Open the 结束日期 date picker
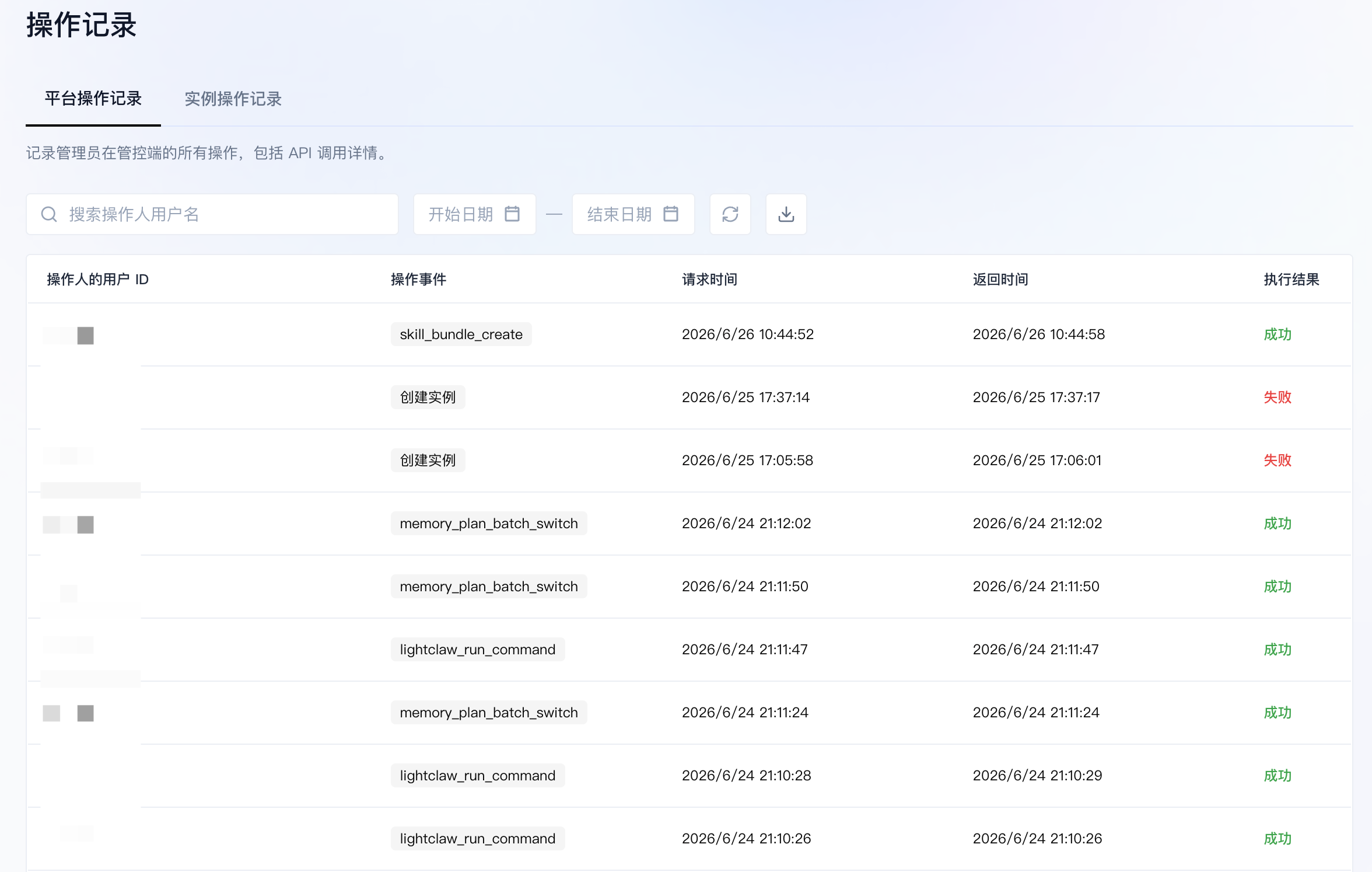Image resolution: width=1372 pixels, height=872 pixels. [x=633, y=214]
